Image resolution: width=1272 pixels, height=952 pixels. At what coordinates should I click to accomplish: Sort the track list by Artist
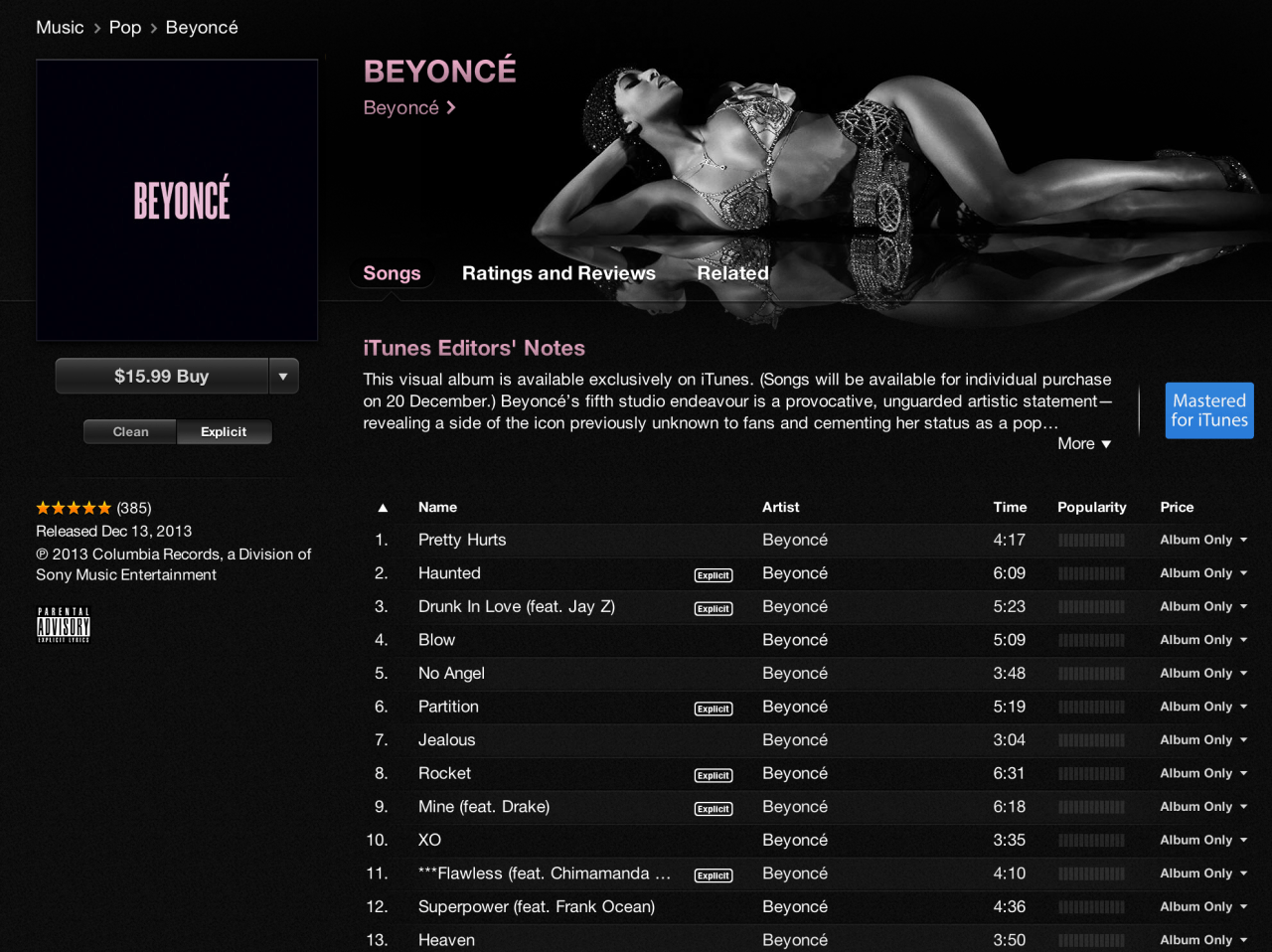(x=780, y=508)
